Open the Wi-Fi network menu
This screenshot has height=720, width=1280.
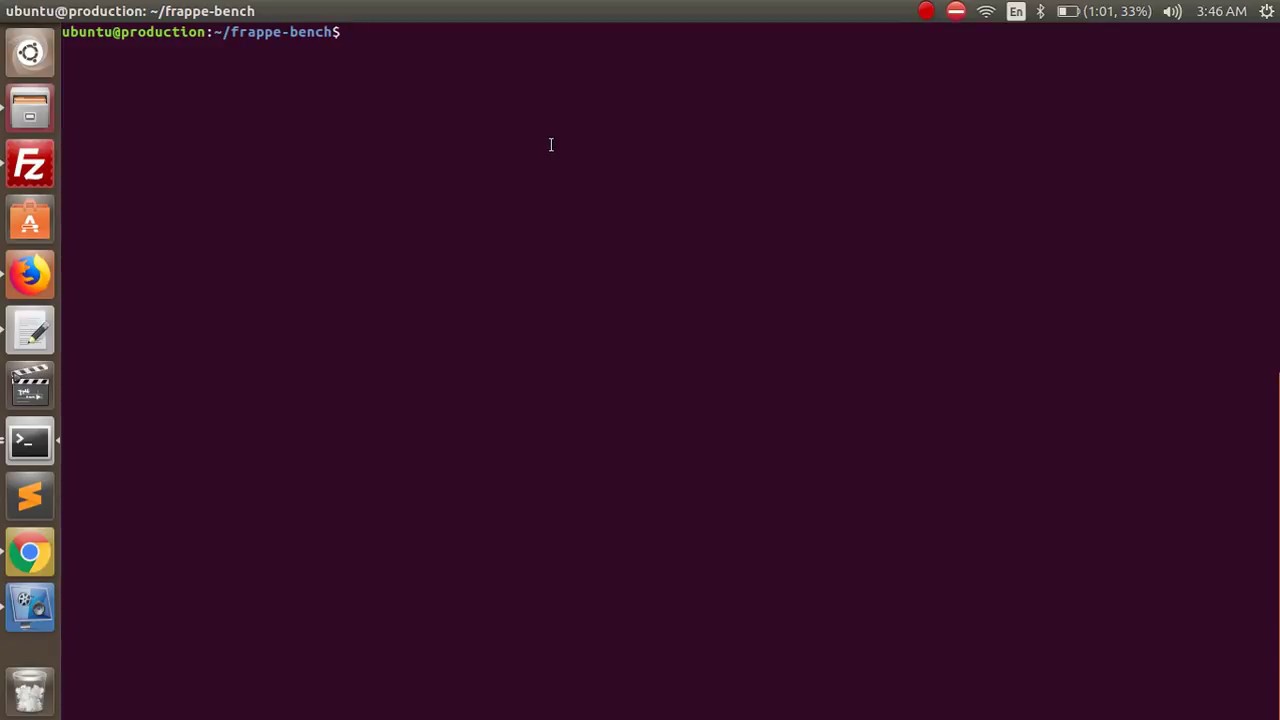[986, 11]
